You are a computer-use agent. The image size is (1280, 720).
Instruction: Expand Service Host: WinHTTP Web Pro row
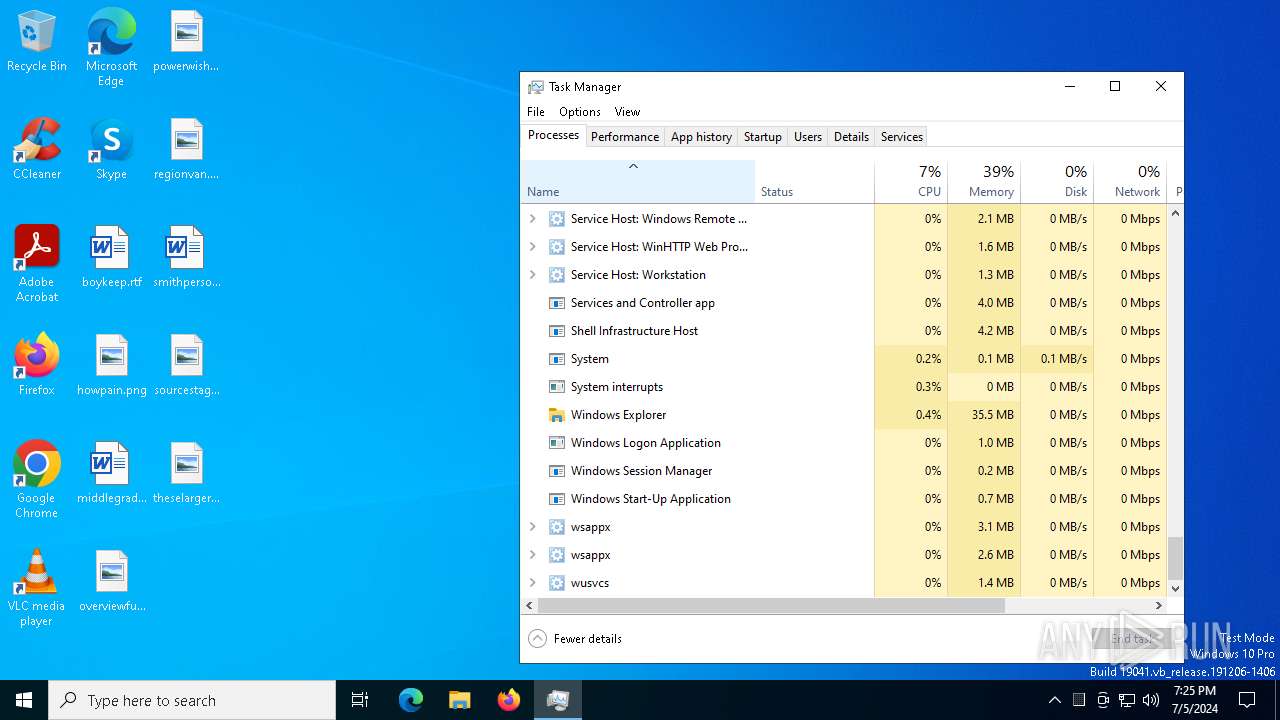point(532,247)
